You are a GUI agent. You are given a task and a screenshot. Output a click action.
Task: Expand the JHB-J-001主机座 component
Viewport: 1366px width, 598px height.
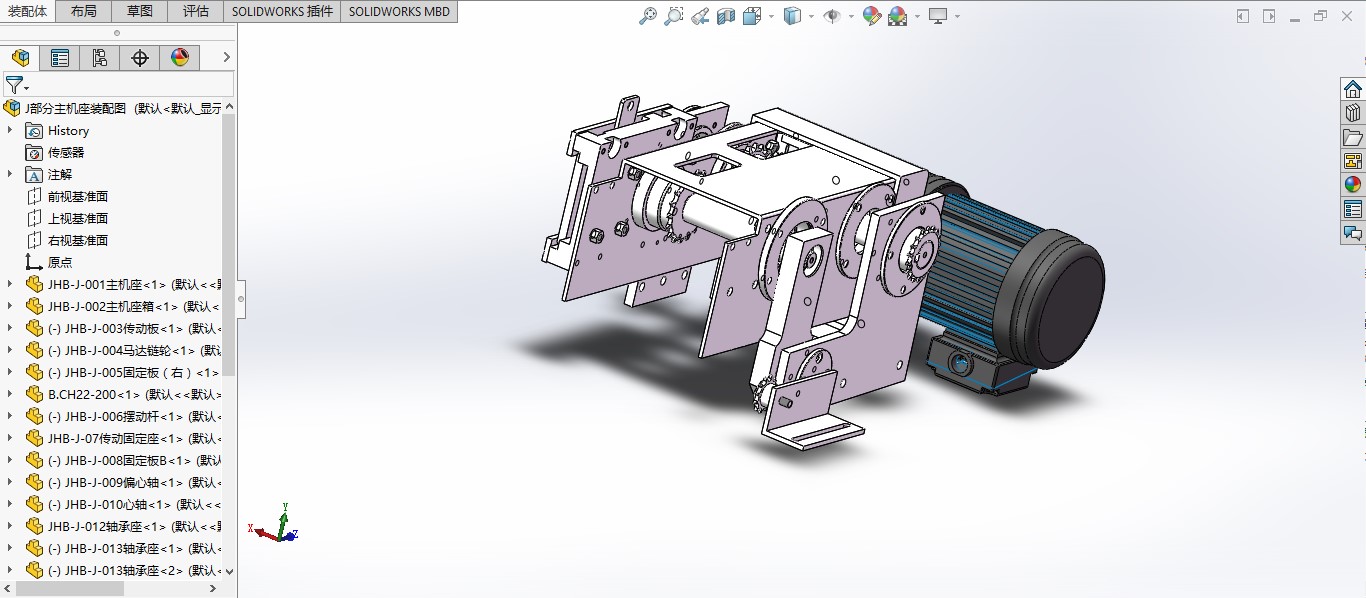10,284
